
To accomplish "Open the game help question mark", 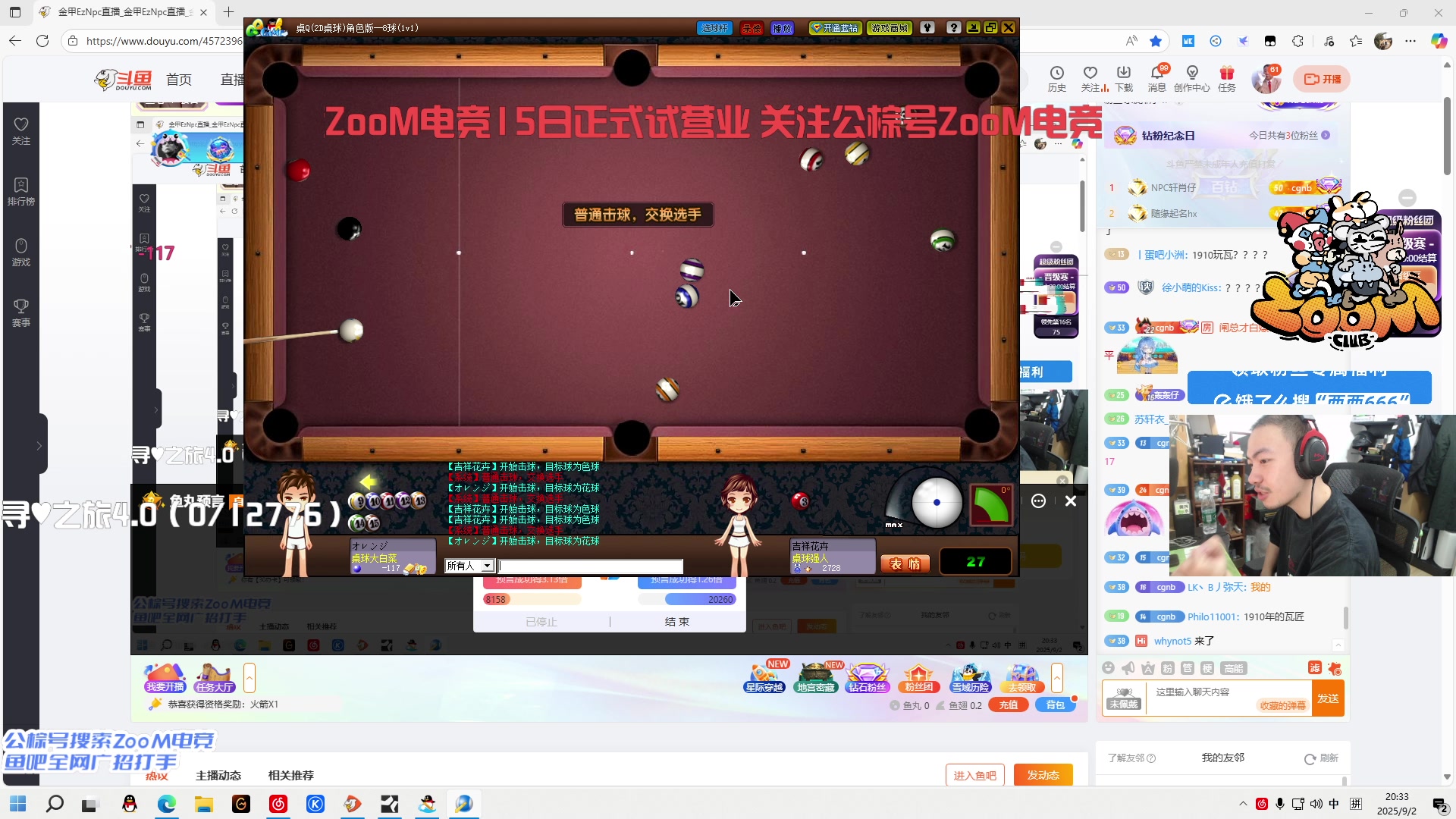I will (954, 28).
